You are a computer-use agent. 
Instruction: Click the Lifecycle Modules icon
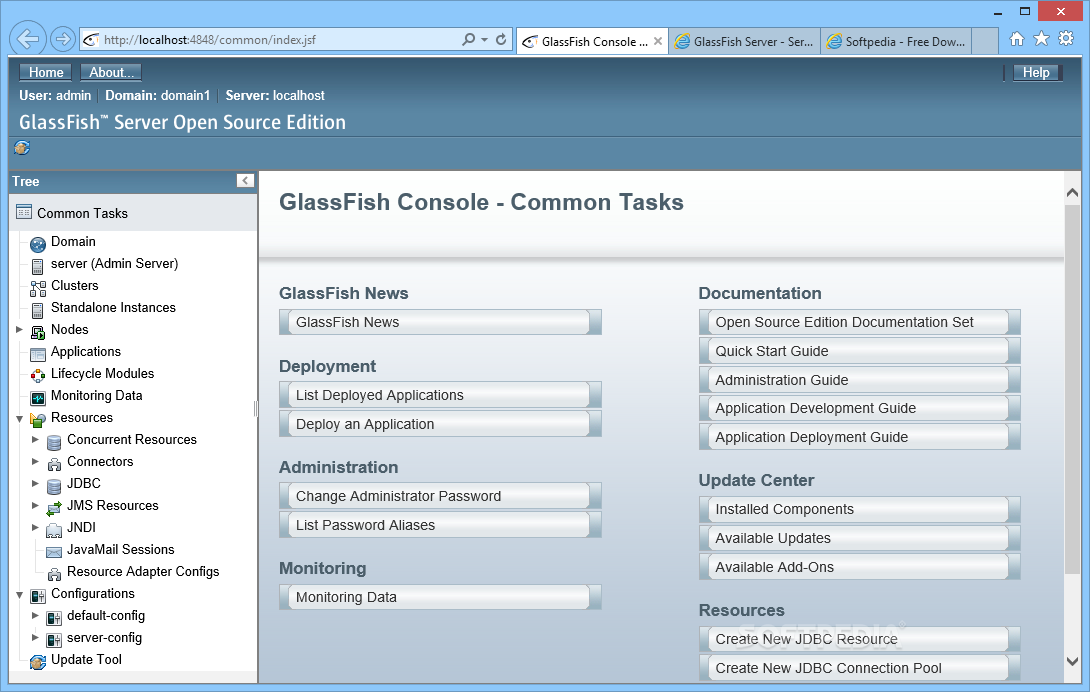(38, 376)
